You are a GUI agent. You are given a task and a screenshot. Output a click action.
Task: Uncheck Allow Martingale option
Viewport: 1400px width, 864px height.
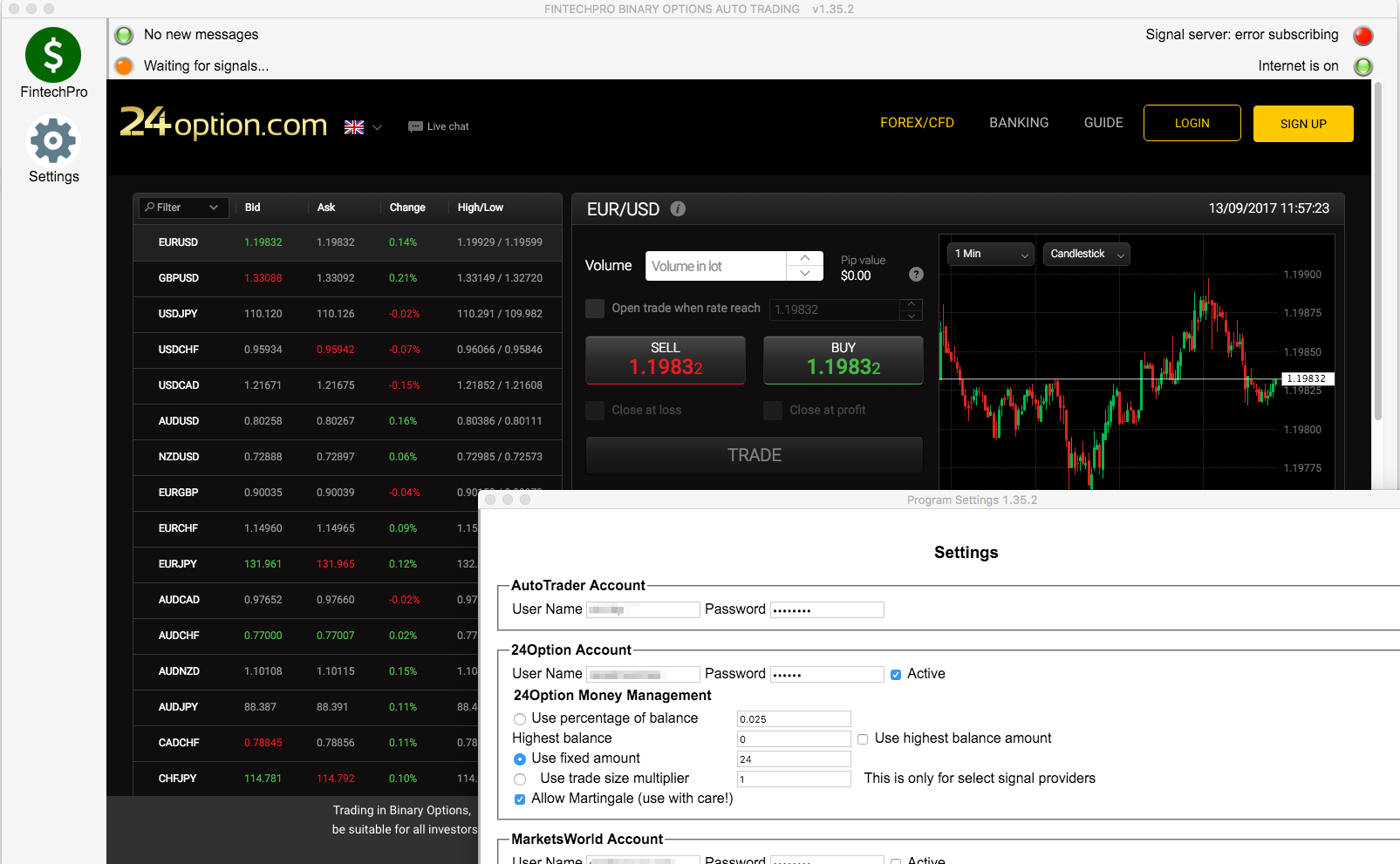pyautogui.click(x=520, y=799)
